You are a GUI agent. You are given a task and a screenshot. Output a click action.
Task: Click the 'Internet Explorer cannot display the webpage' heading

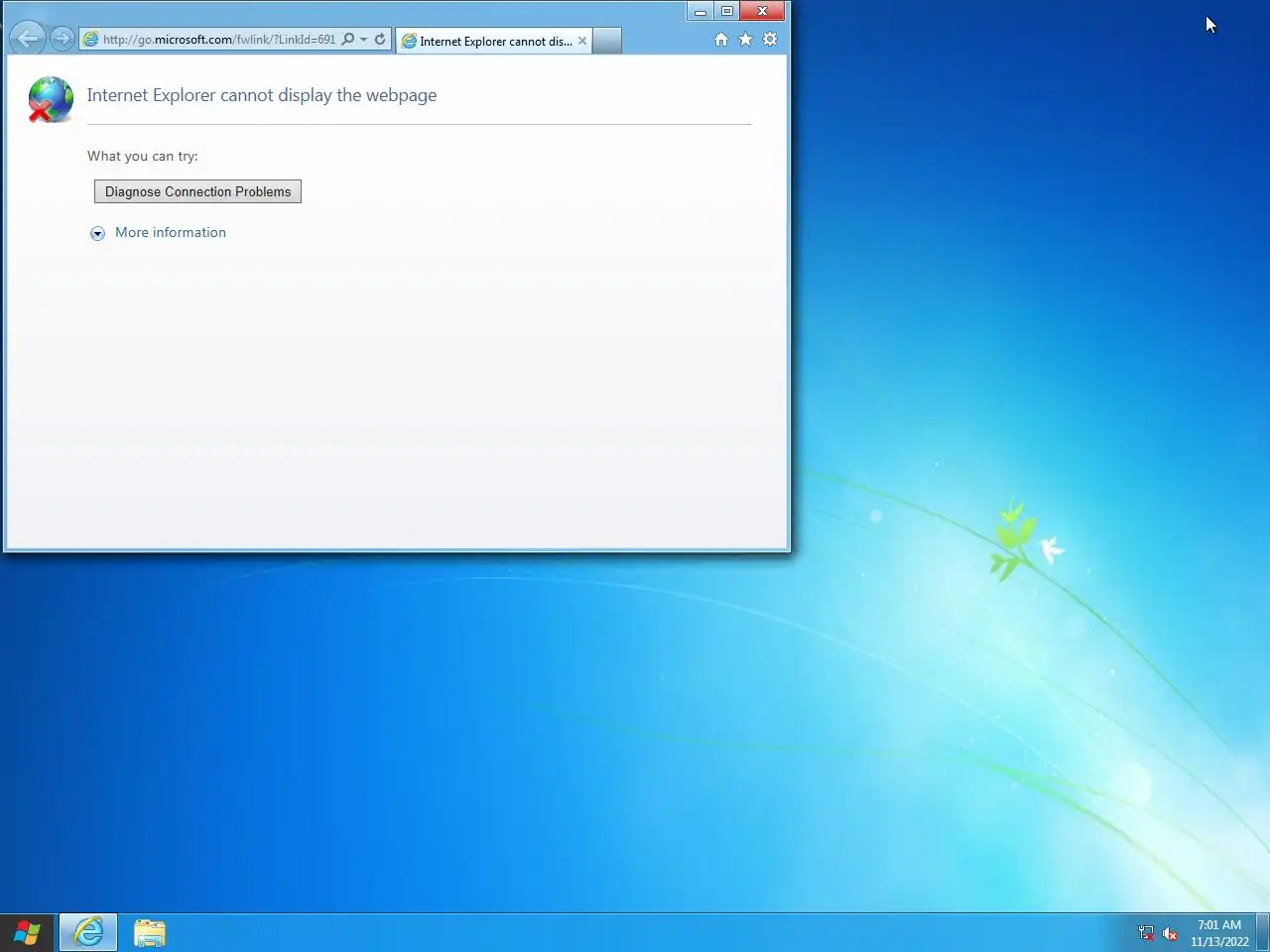[262, 95]
